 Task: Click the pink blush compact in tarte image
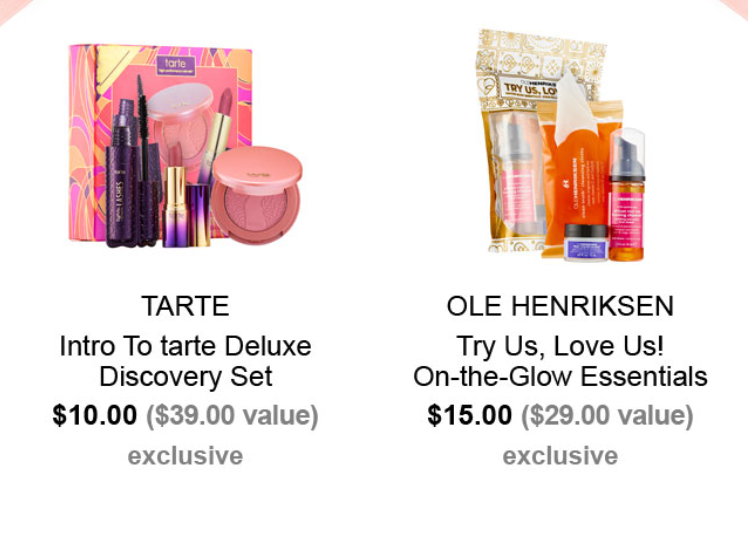click(x=256, y=196)
